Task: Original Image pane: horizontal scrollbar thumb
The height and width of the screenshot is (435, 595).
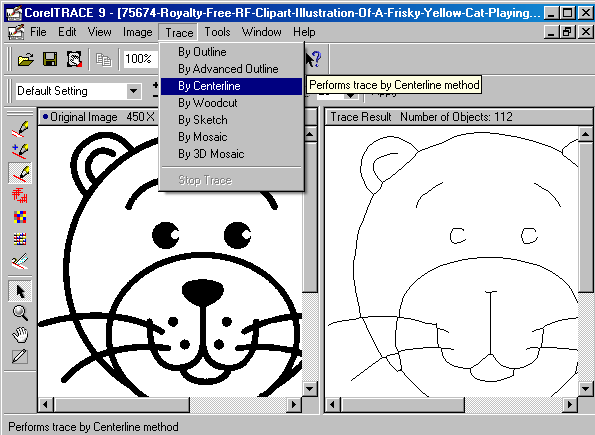Action: point(121,405)
